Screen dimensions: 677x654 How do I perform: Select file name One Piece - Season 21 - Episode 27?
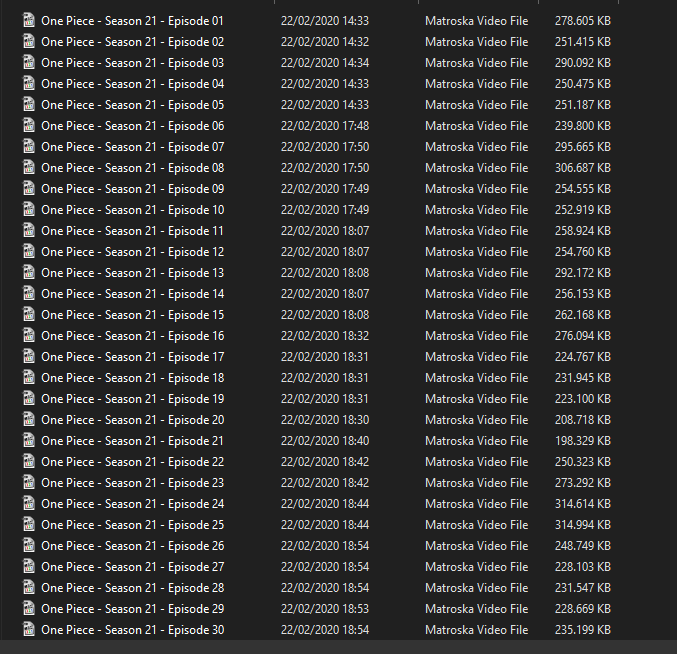tap(133, 567)
